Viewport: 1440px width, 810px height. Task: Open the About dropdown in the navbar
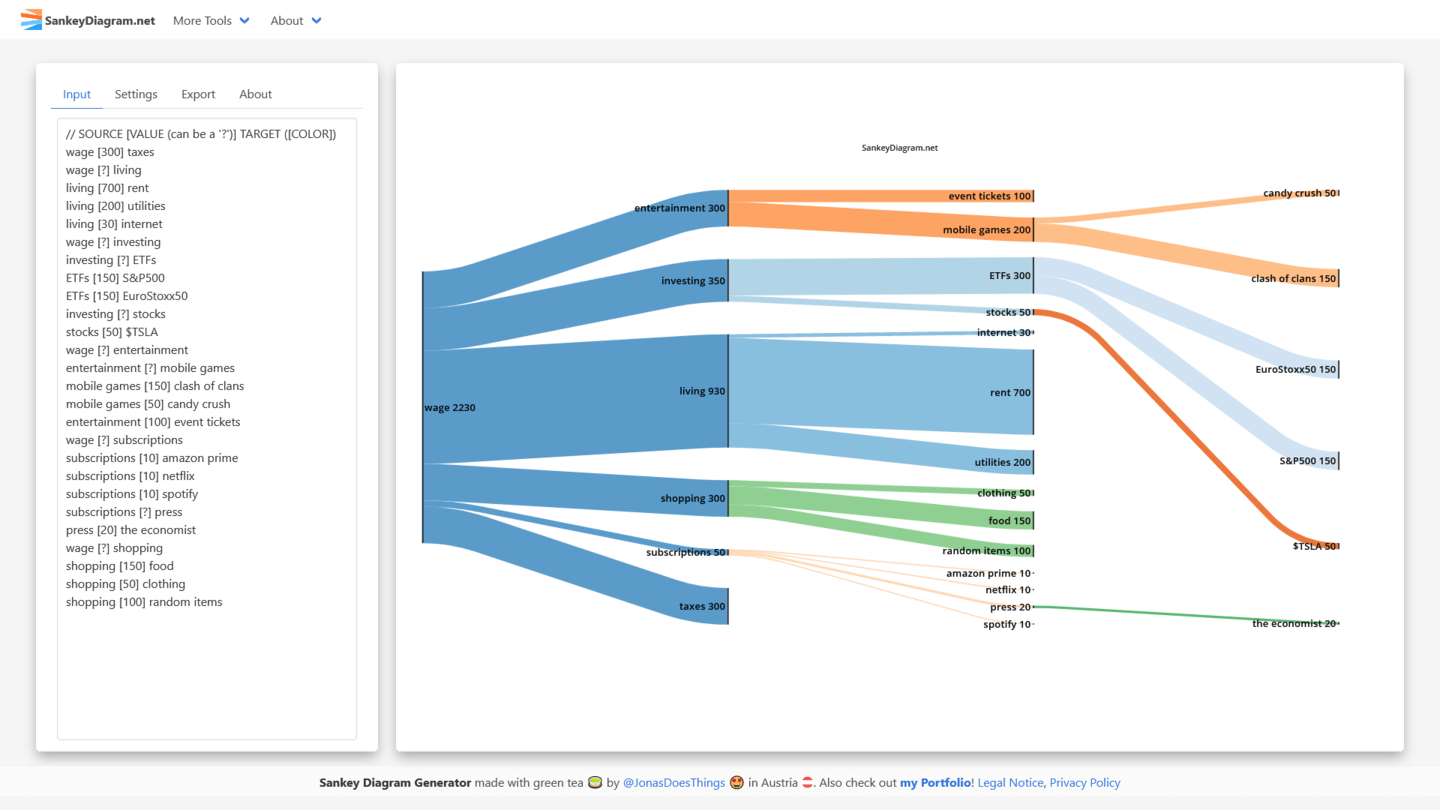[x=287, y=20]
